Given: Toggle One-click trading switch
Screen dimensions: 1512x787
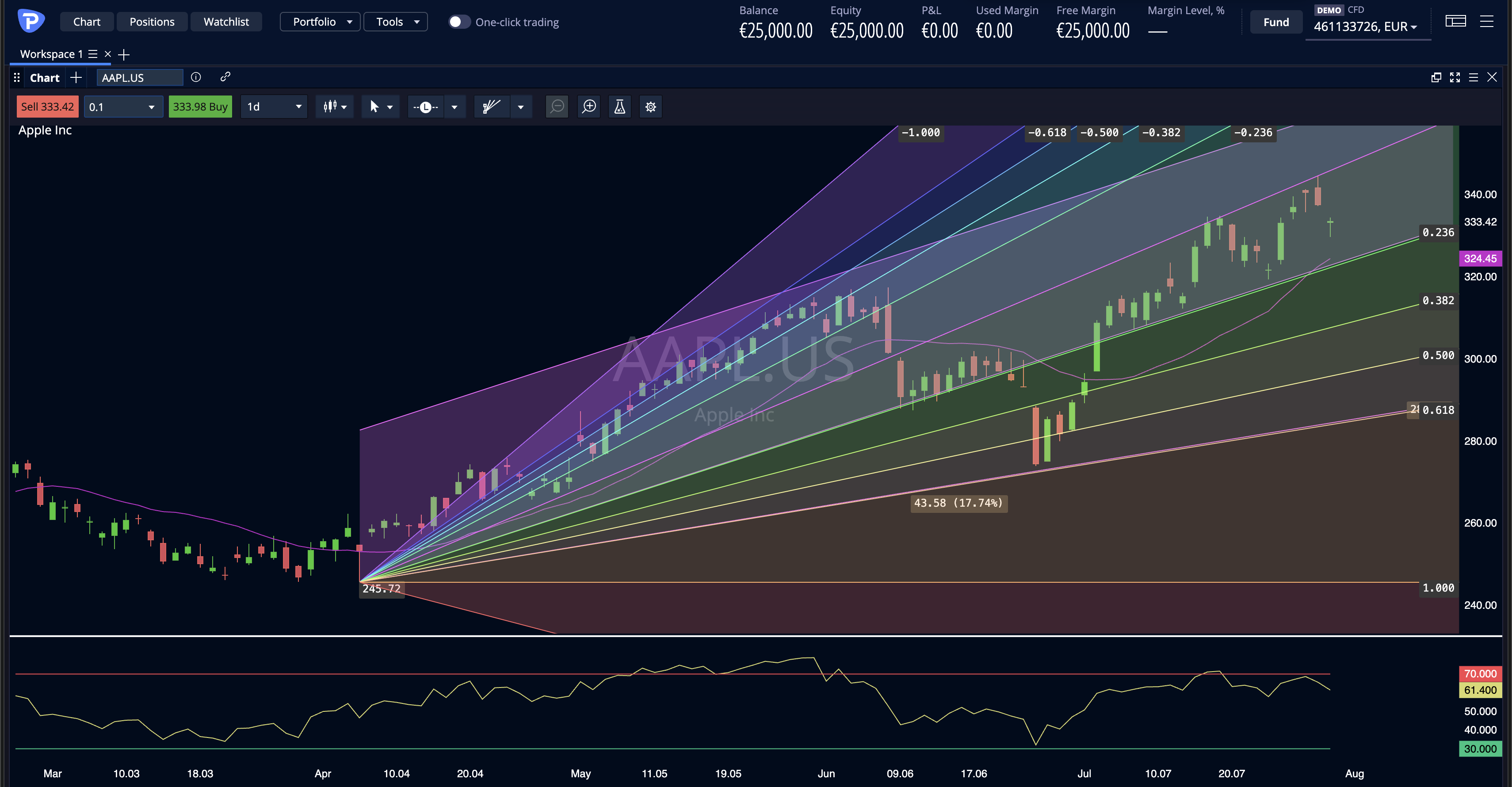Looking at the screenshot, I should click(460, 22).
